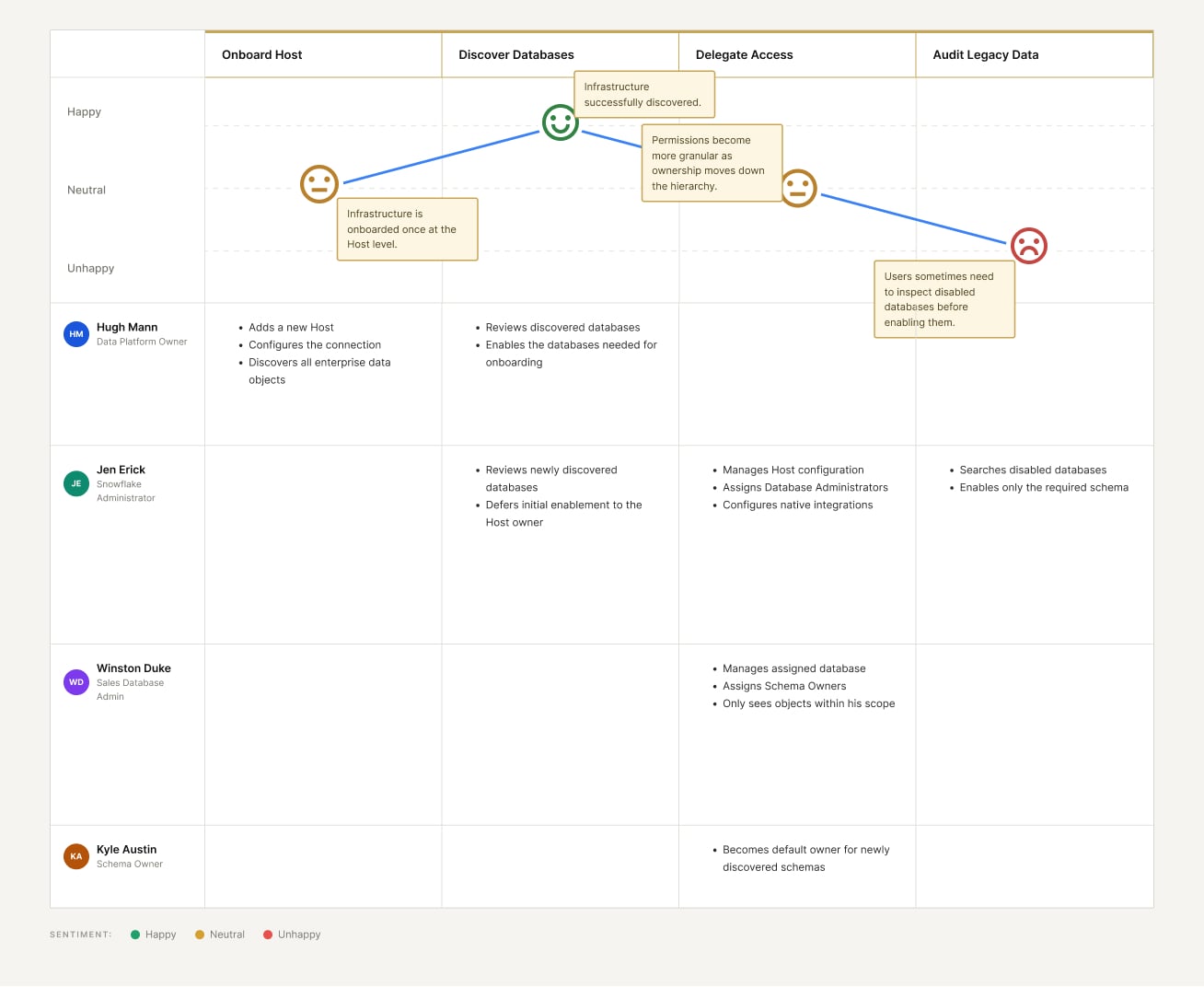Click the name Jen Erick
This screenshot has width=1204, height=987.
[x=121, y=470]
